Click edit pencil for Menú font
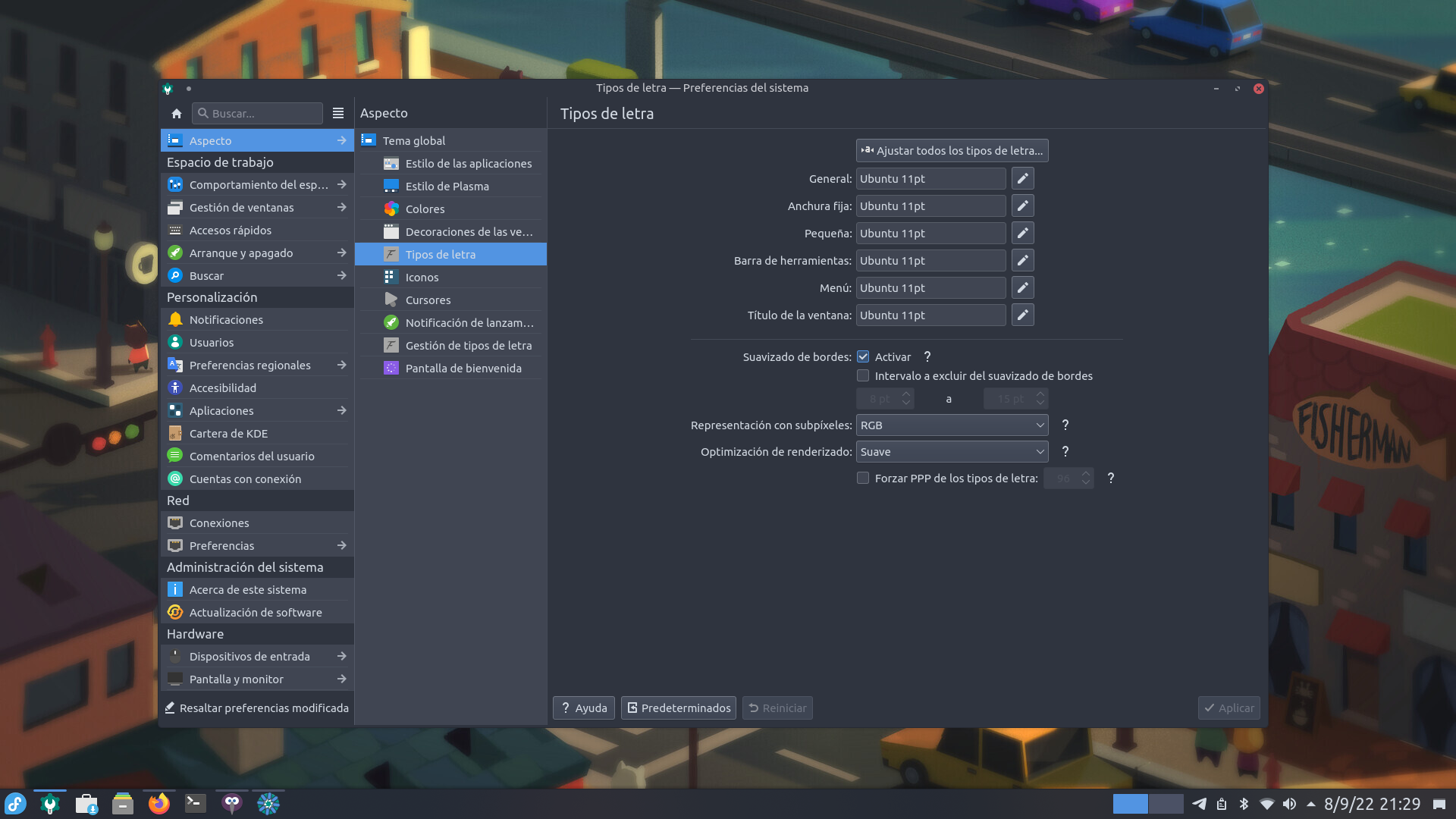 tap(1022, 288)
